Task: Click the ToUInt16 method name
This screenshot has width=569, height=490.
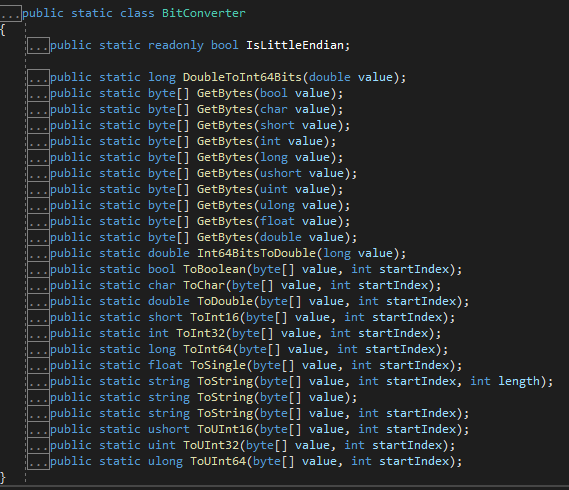Action: [225, 429]
